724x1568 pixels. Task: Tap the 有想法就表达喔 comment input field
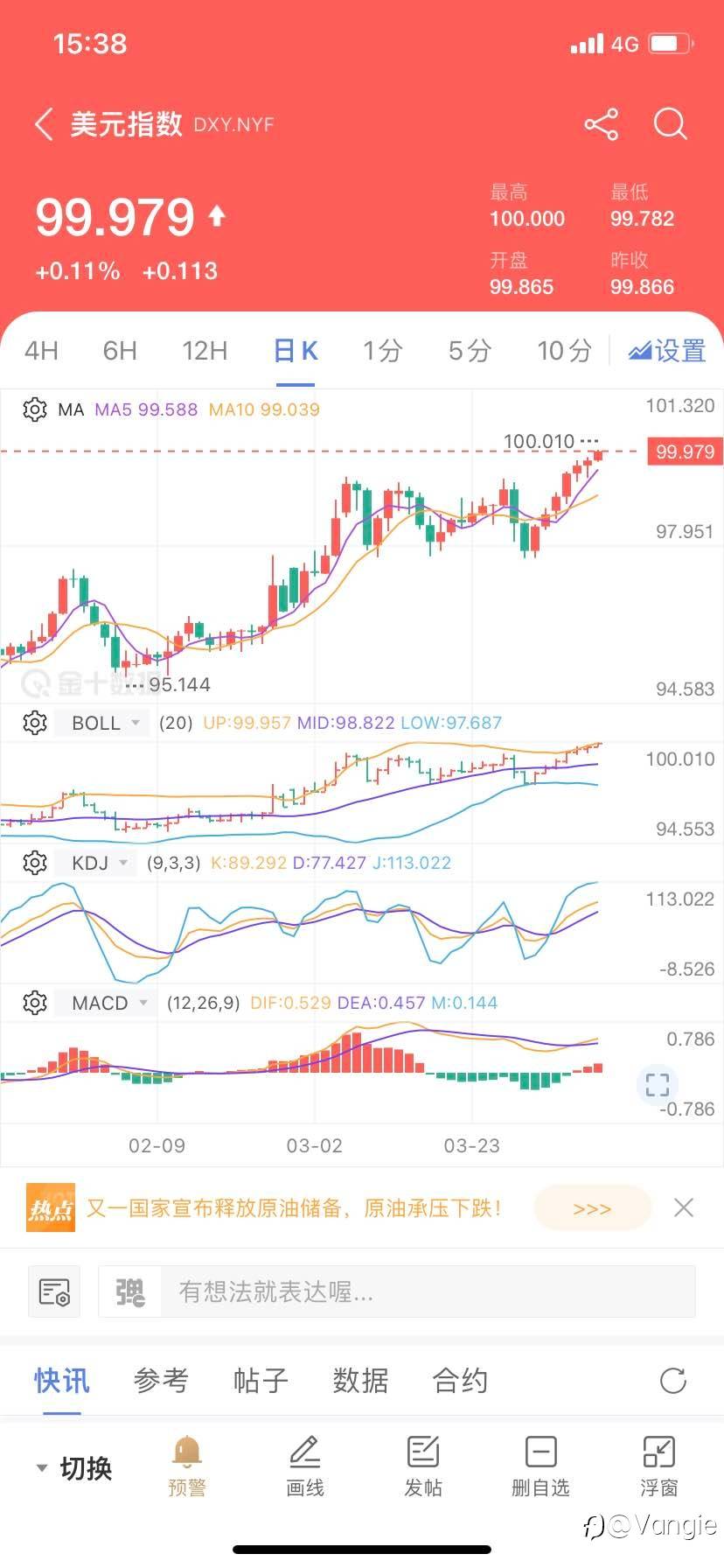[x=428, y=1291]
